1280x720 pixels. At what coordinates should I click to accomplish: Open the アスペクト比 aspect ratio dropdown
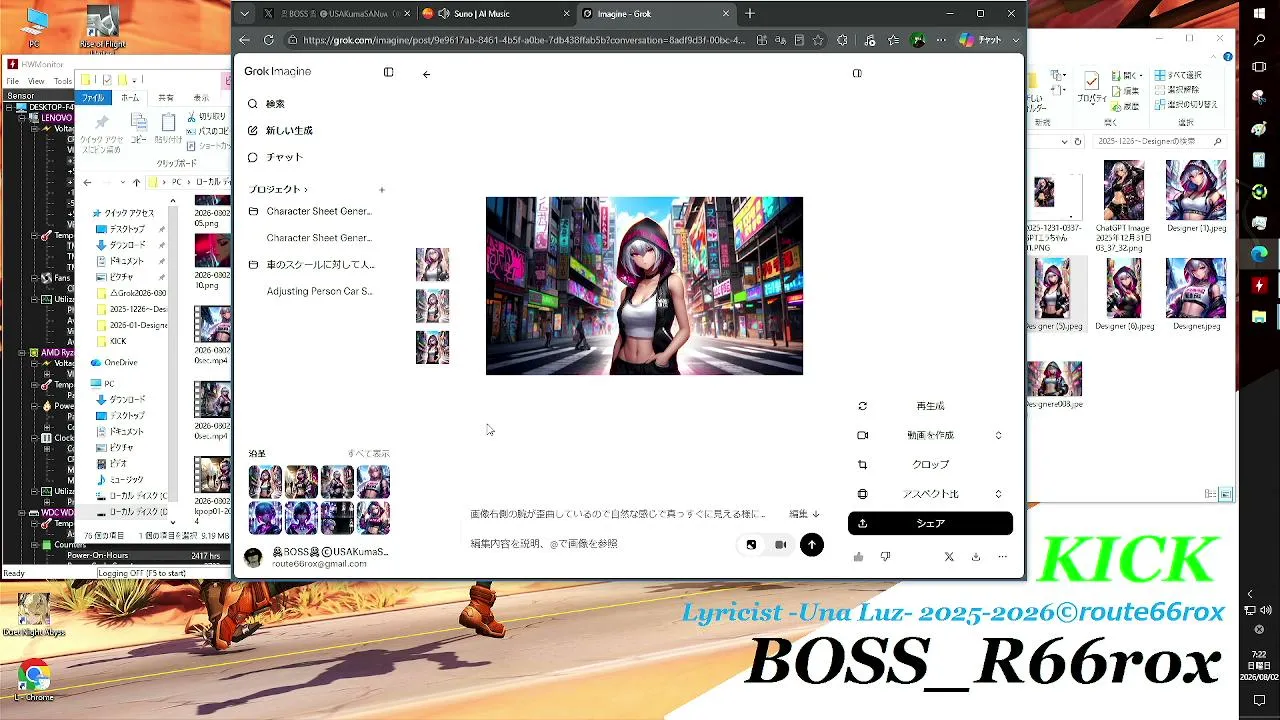(930, 494)
